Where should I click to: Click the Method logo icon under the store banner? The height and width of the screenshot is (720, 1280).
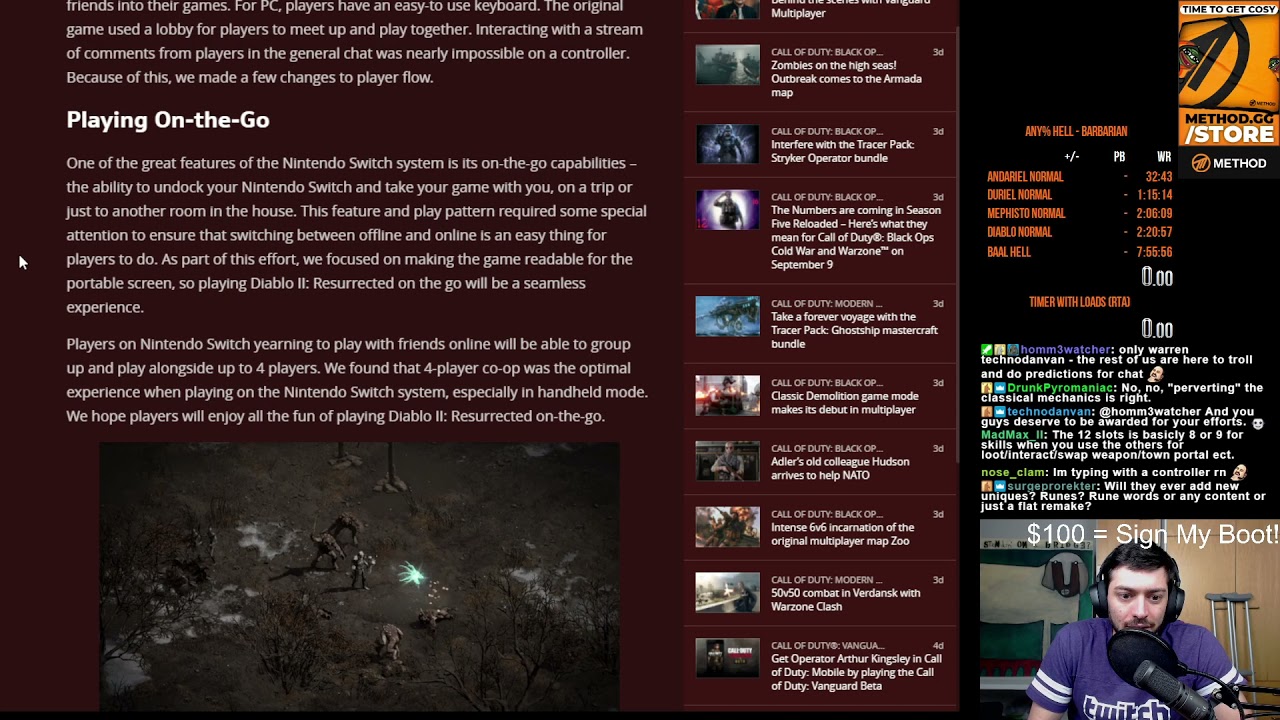(1201, 163)
